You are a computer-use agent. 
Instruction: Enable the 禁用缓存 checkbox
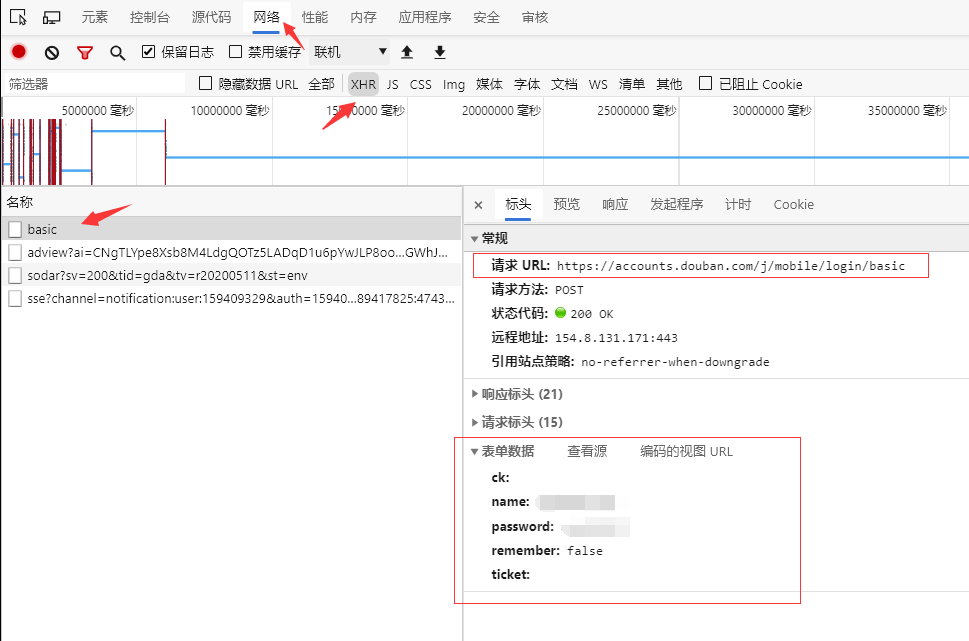[x=235, y=51]
